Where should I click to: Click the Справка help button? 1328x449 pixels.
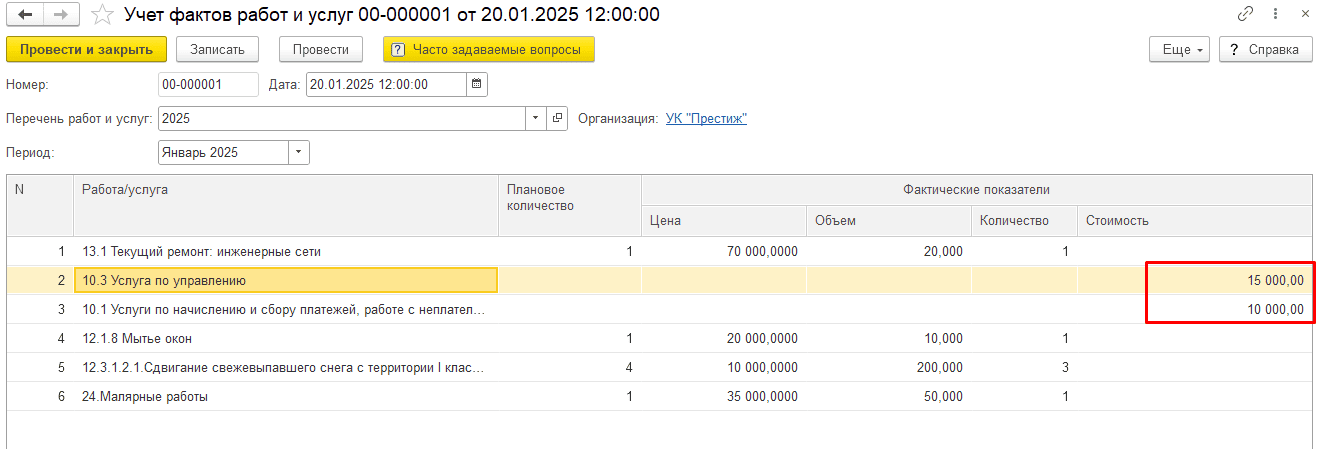(x=1265, y=49)
